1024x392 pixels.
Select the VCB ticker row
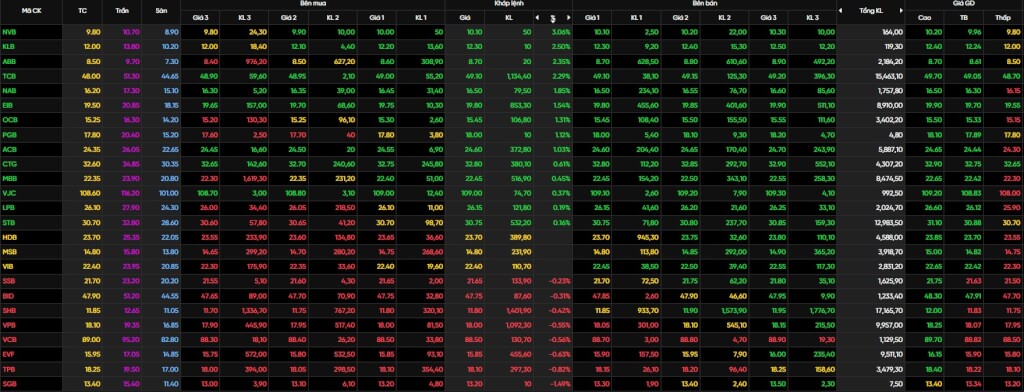[x=512, y=340]
